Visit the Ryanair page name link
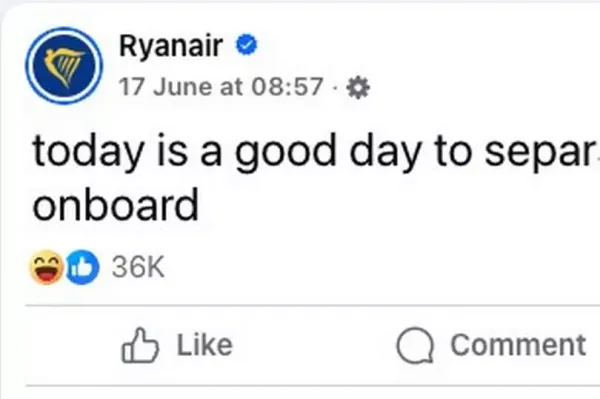Screen dimensions: 600x399 tap(171, 45)
